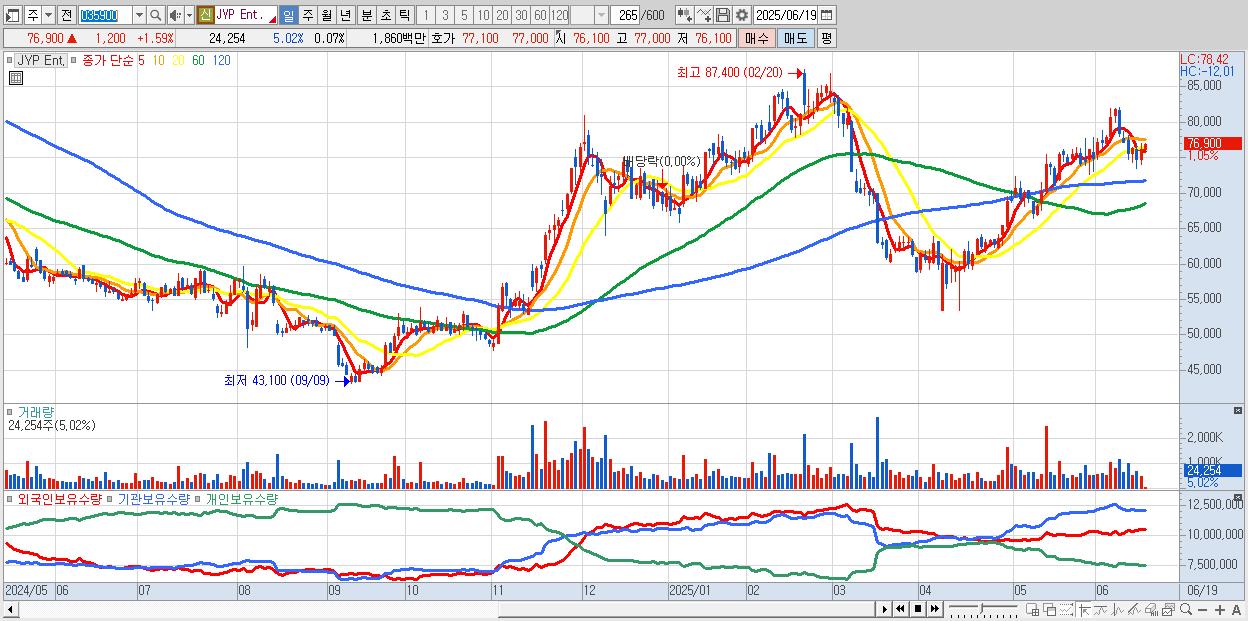Click the trend line tool icon at bottom
The height and width of the screenshot is (621, 1248).
coord(1101,610)
